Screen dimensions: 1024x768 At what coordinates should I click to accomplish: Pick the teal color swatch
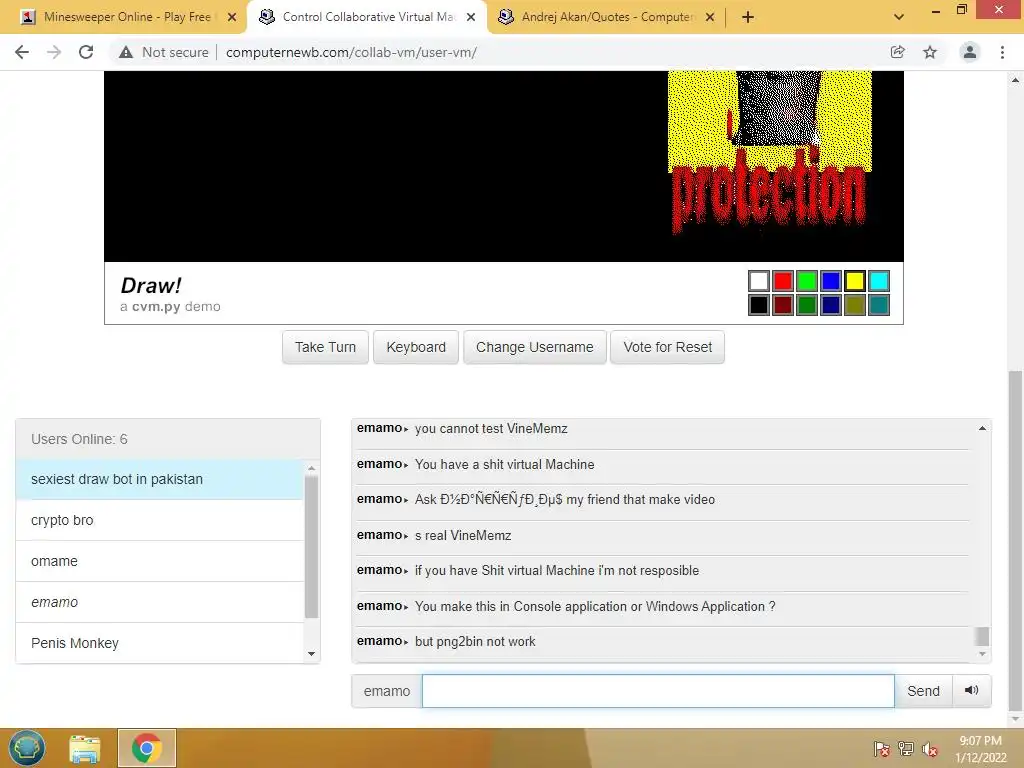pyautogui.click(x=879, y=305)
